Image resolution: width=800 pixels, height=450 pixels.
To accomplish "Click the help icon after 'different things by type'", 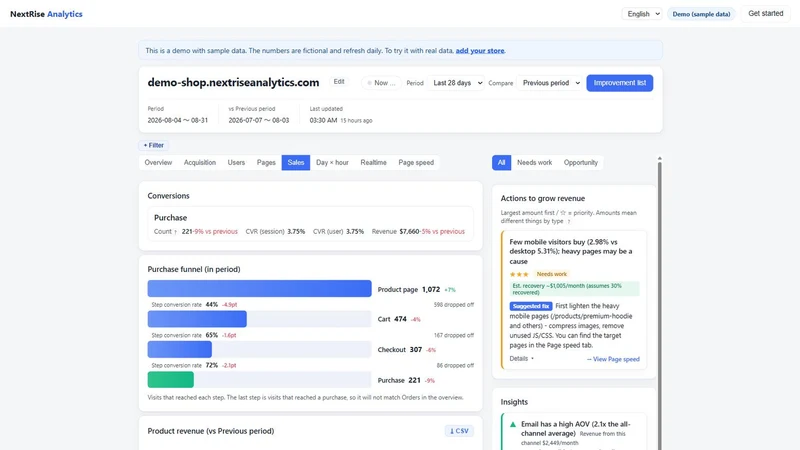I will [x=568, y=221].
